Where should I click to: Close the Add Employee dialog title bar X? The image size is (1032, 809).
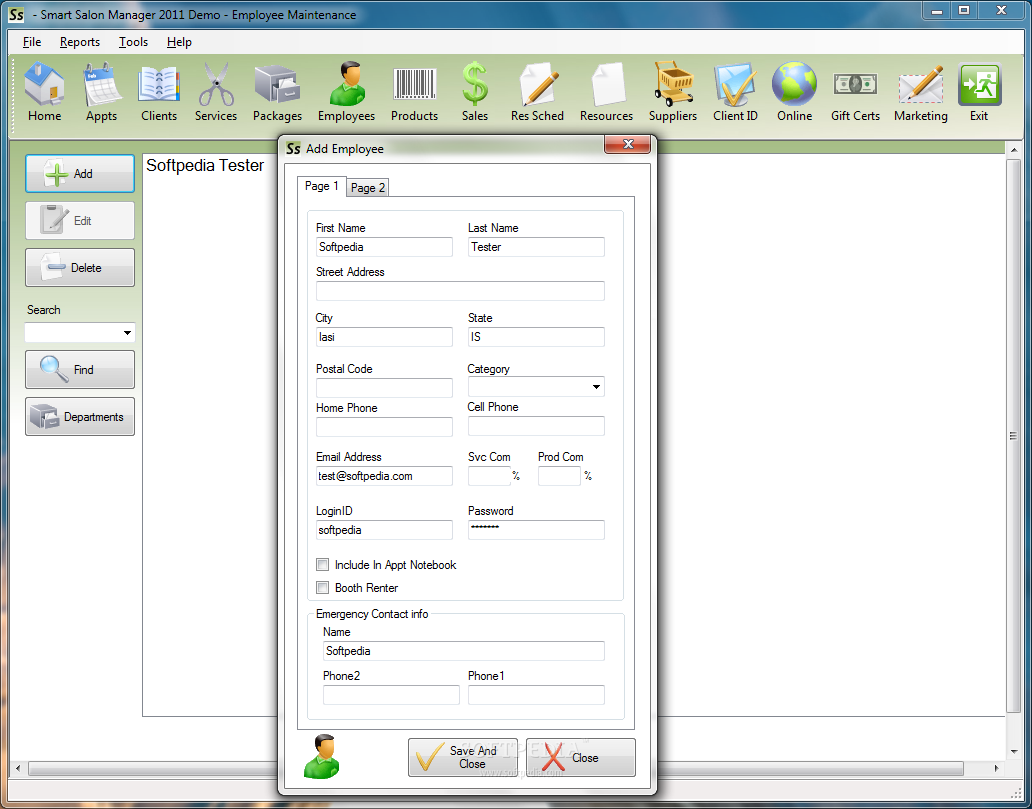(627, 144)
